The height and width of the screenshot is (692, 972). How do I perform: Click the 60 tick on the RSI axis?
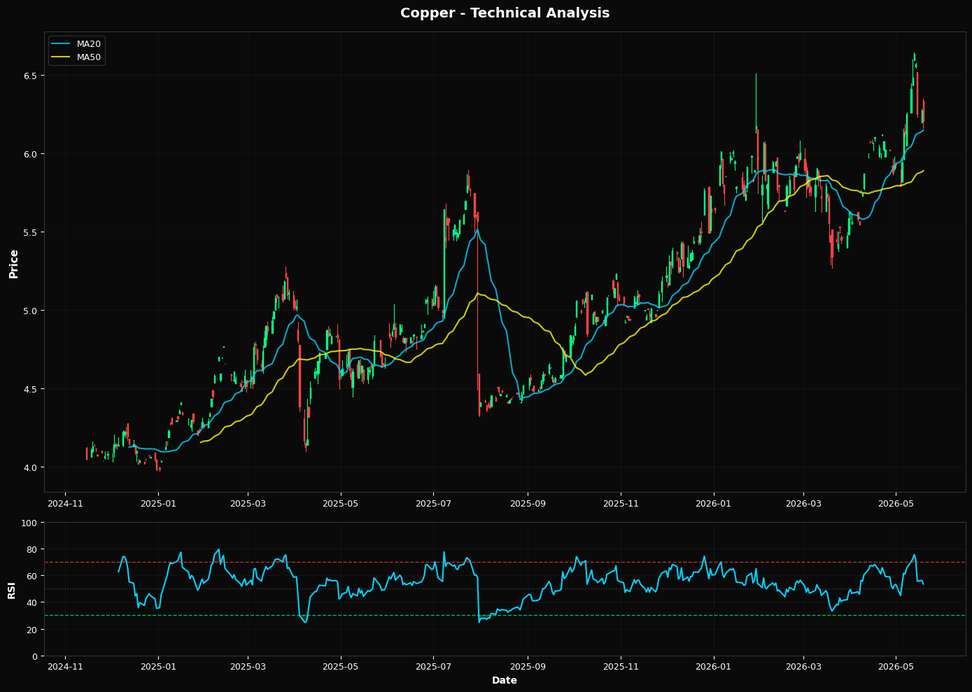(34, 576)
